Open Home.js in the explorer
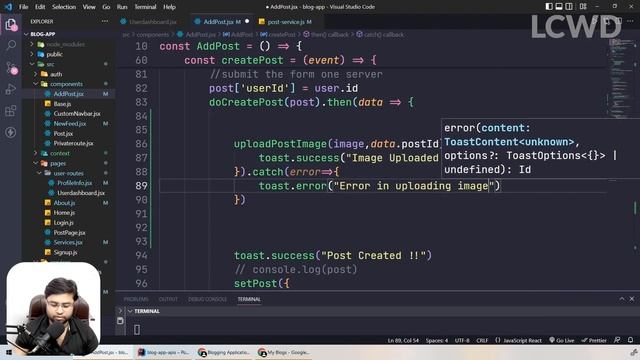 [x=68, y=213]
